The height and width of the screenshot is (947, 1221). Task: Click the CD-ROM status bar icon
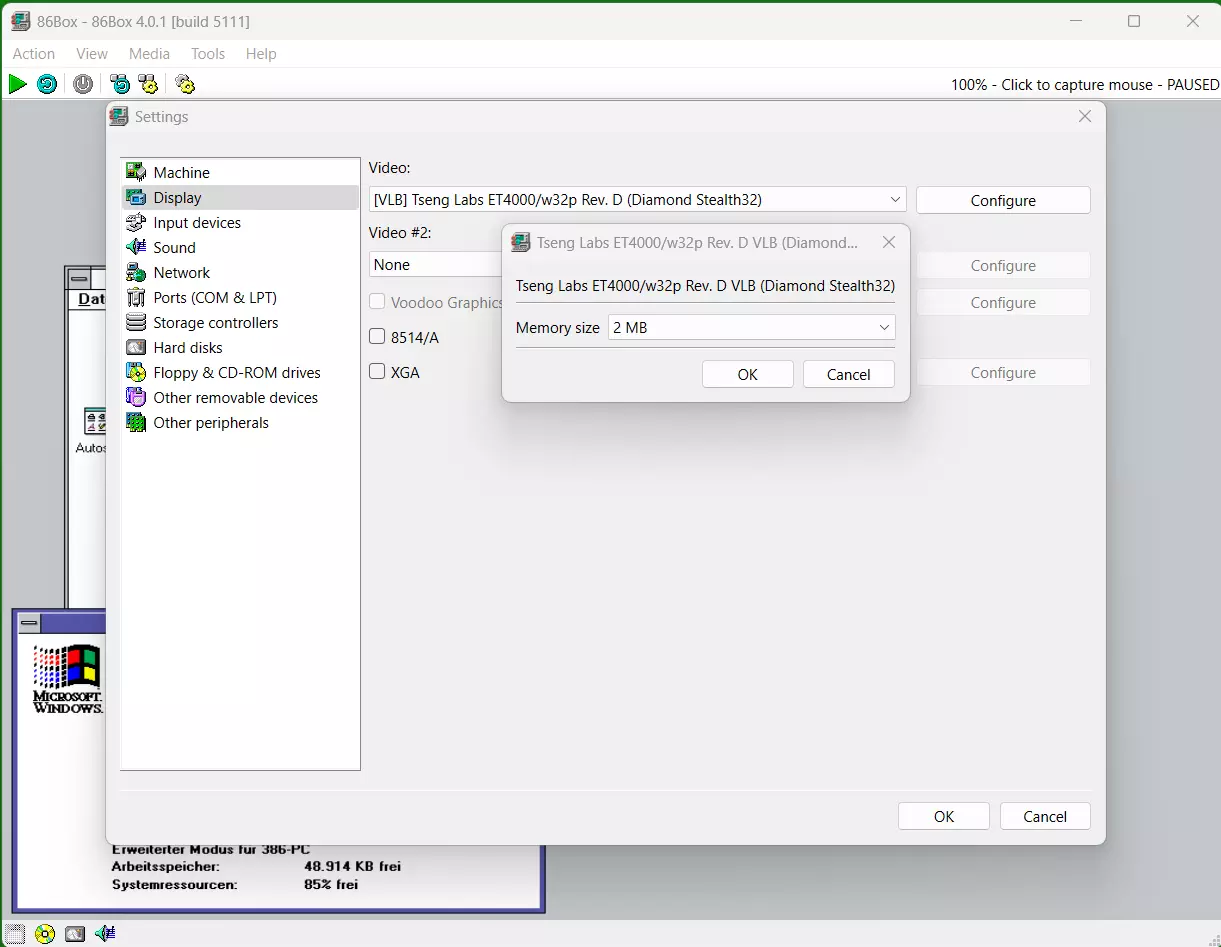[45, 934]
